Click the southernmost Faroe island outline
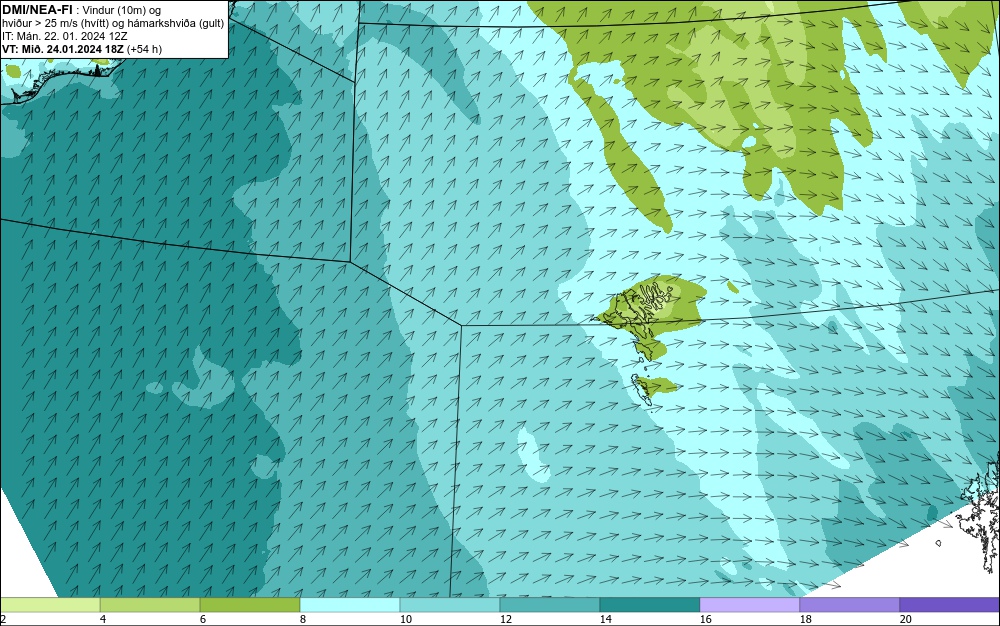Image resolution: width=1000 pixels, height=626 pixels. [642, 389]
